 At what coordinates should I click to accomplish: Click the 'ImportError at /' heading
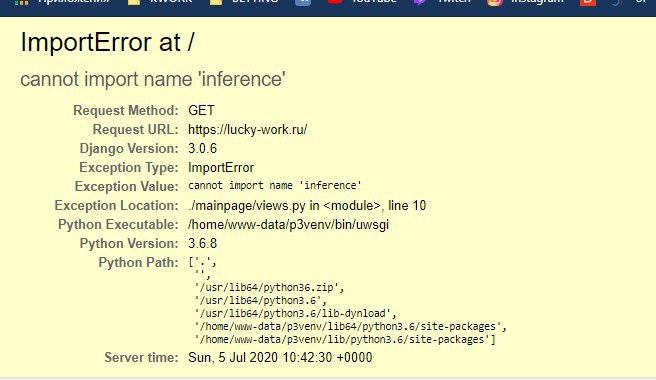pos(108,42)
